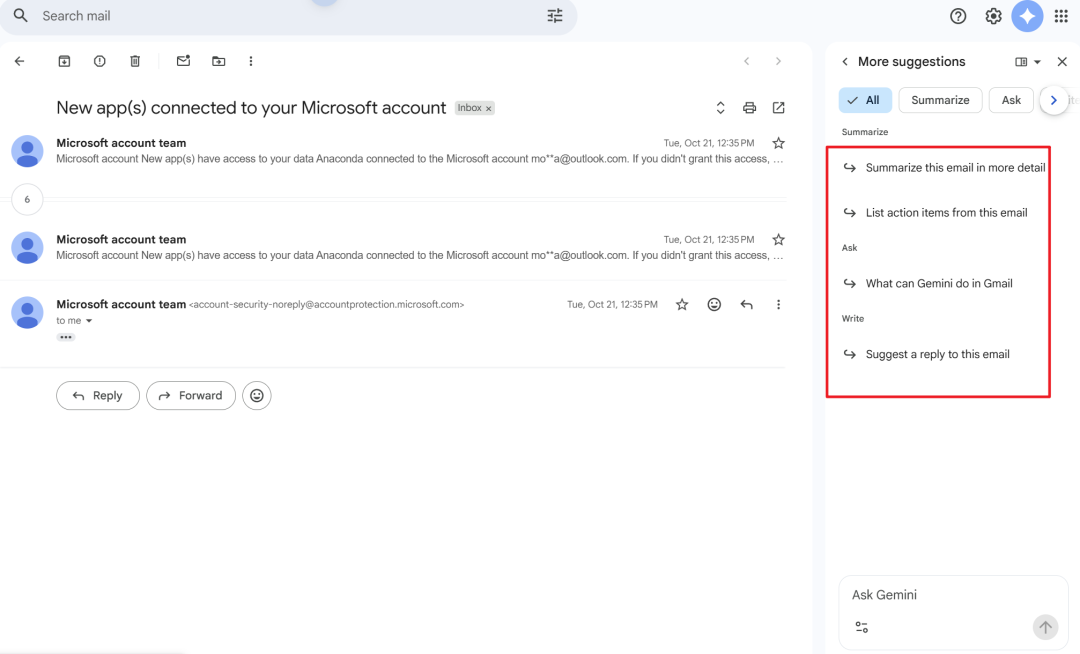This screenshot has width=1080, height=654.
Task: Show recipient details next to "to me"
Action: tap(89, 321)
